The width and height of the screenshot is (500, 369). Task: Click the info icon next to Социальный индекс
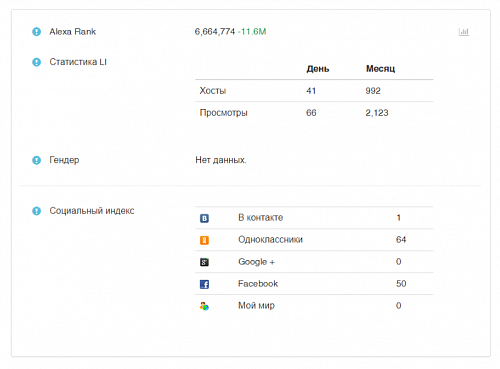[x=36, y=211]
